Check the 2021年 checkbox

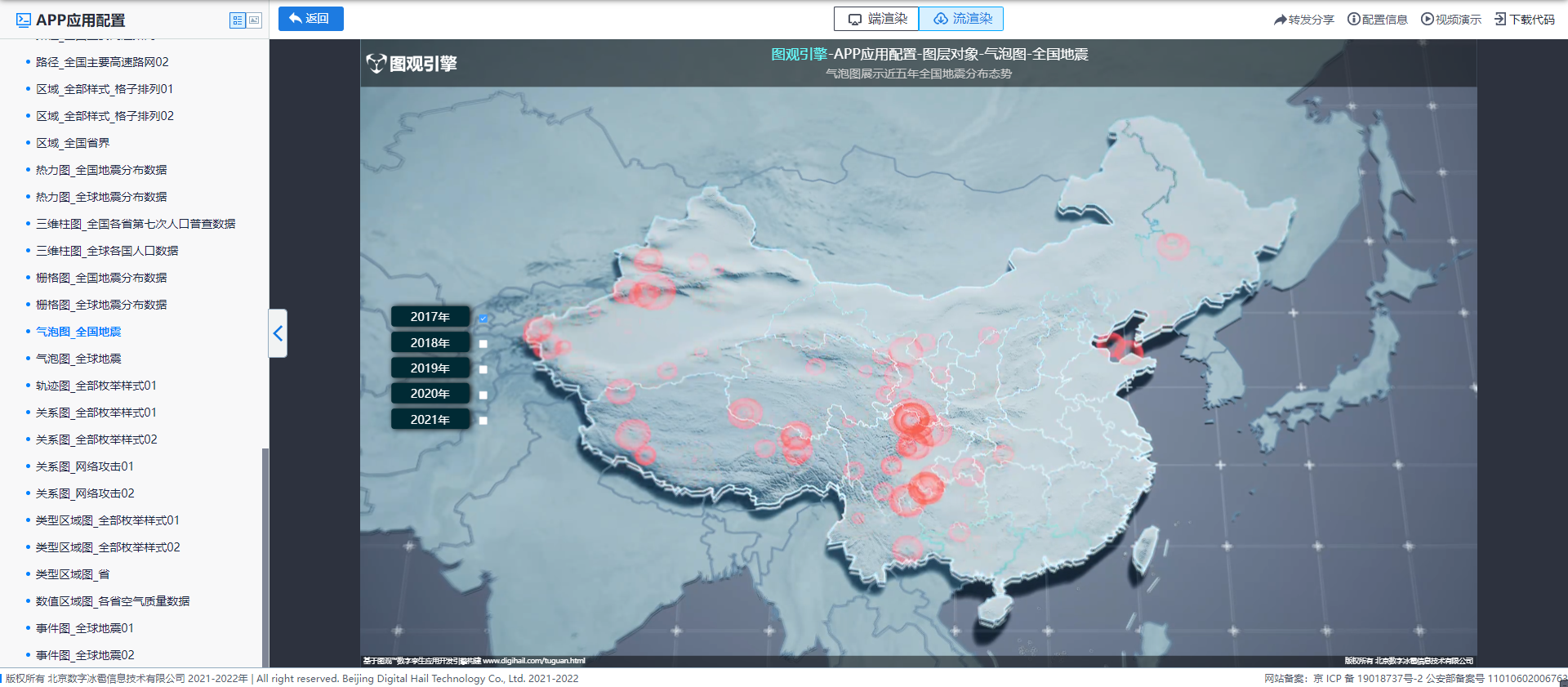tap(483, 421)
